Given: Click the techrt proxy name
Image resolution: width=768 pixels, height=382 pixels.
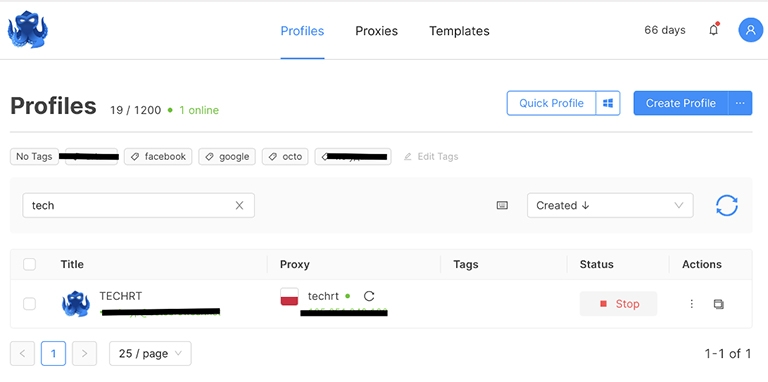Looking at the screenshot, I should point(323,296).
